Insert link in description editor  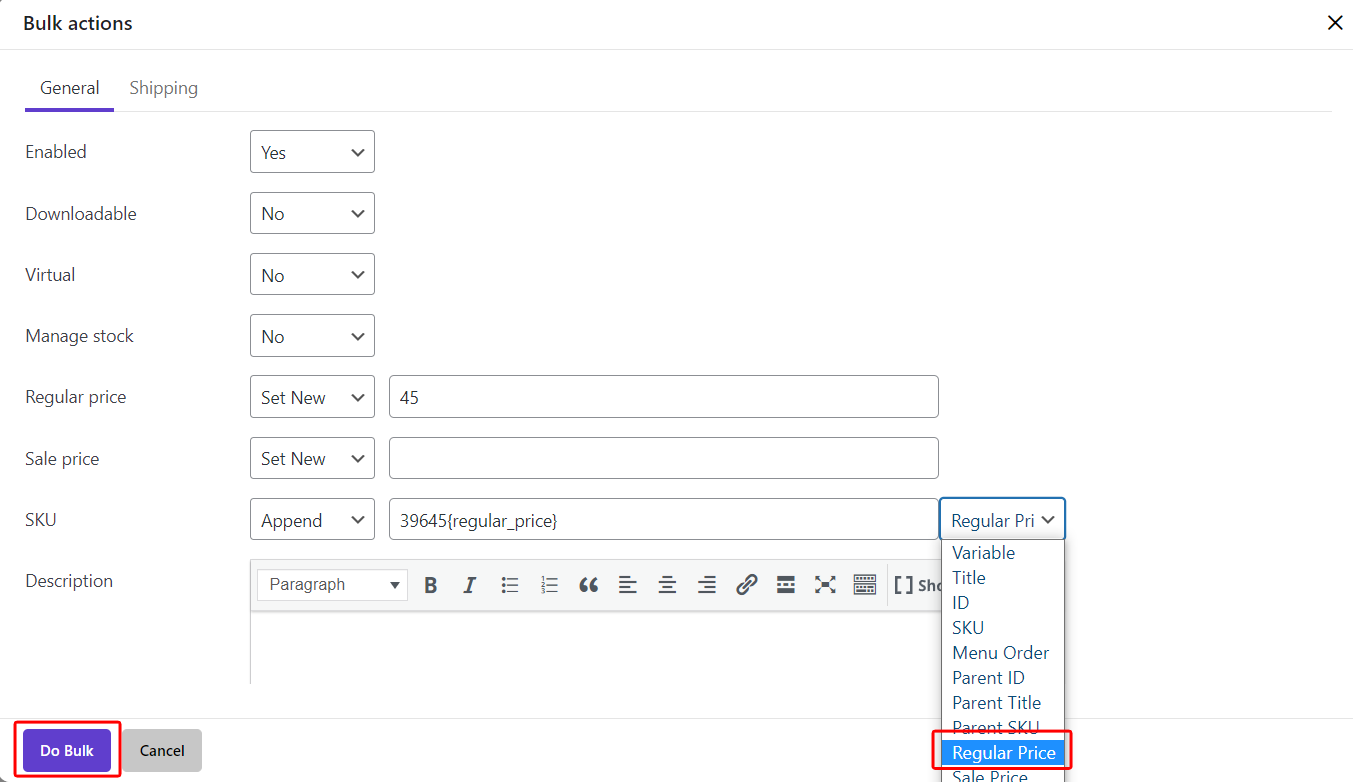[x=746, y=585]
